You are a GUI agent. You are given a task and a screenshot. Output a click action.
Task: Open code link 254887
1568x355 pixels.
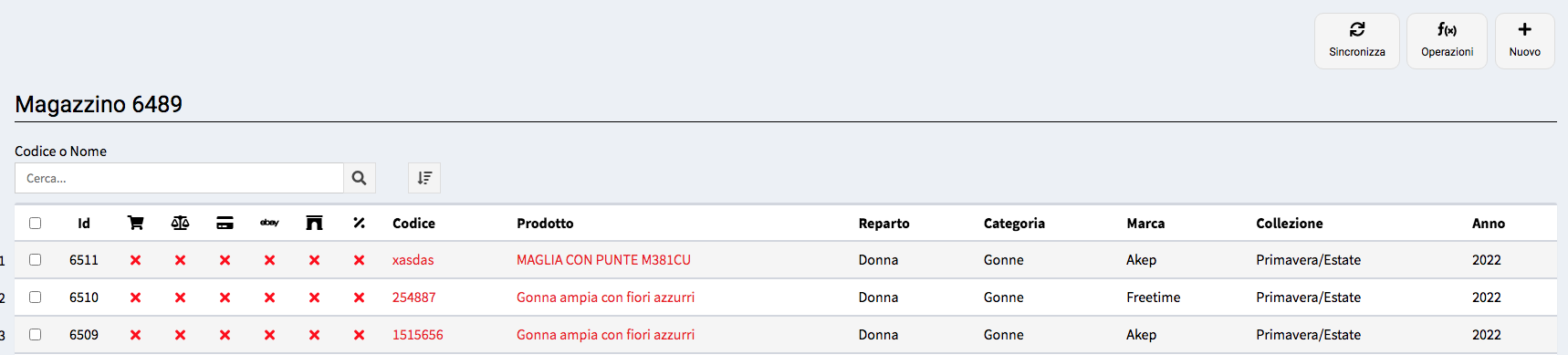[413, 298]
